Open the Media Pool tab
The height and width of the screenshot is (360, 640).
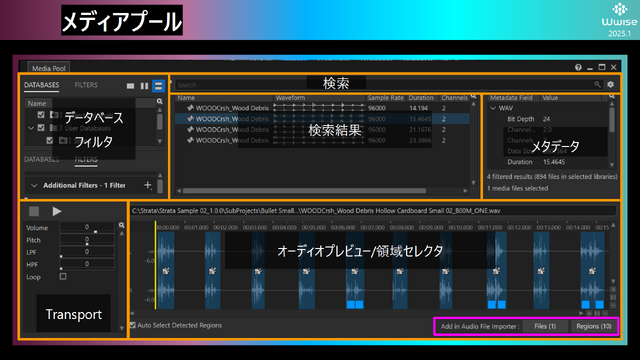49,68
